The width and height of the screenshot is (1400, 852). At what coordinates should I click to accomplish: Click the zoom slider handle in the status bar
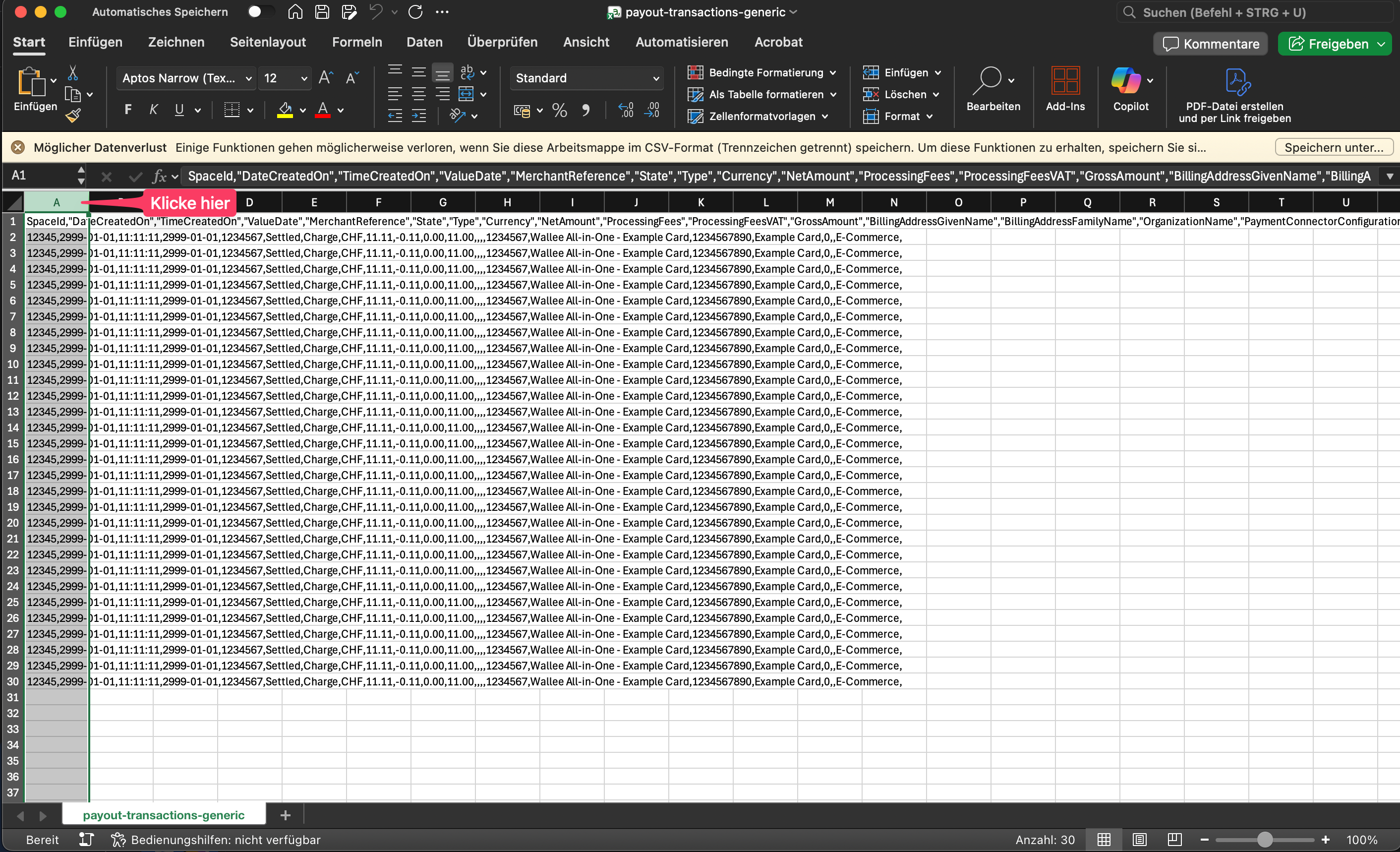click(x=1265, y=840)
